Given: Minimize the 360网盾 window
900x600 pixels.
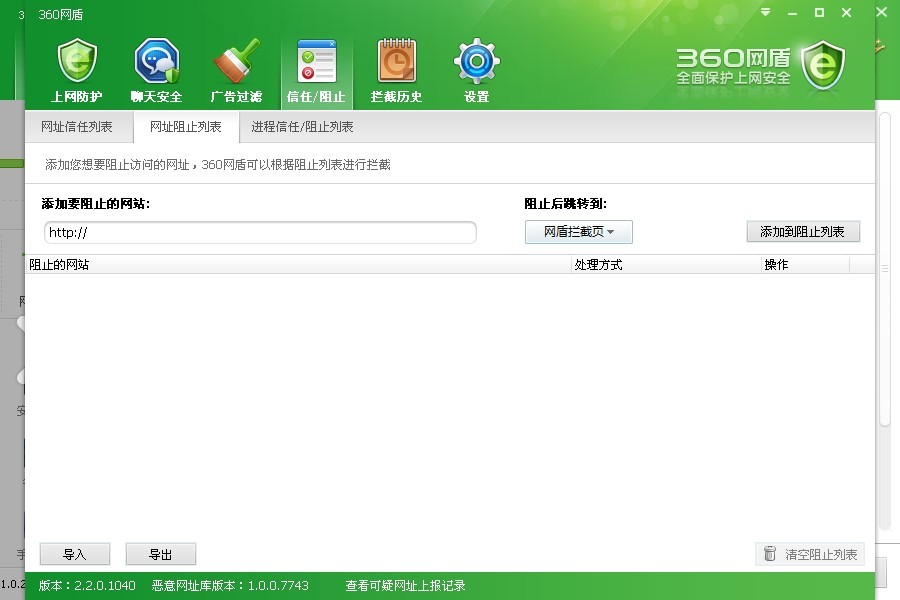Looking at the screenshot, I should (x=793, y=13).
